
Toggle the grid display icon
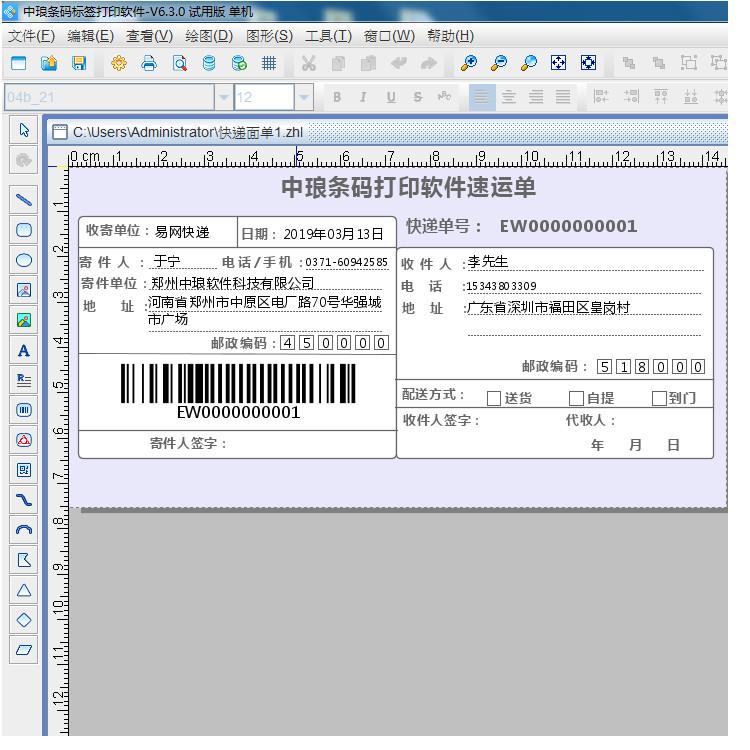269,63
